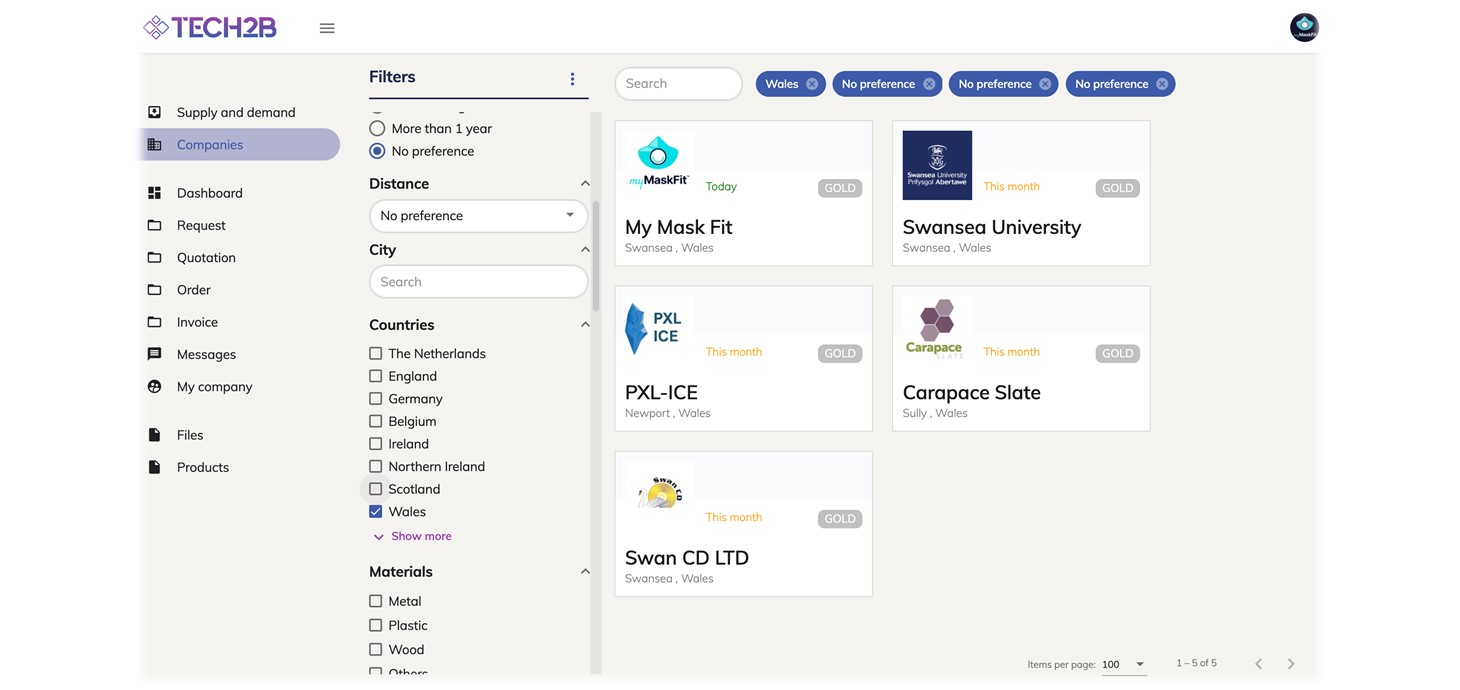Viewport: 1460px width, 690px height.
Task: Remove the Wales filter chip
Action: pyautogui.click(x=812, y=84)
